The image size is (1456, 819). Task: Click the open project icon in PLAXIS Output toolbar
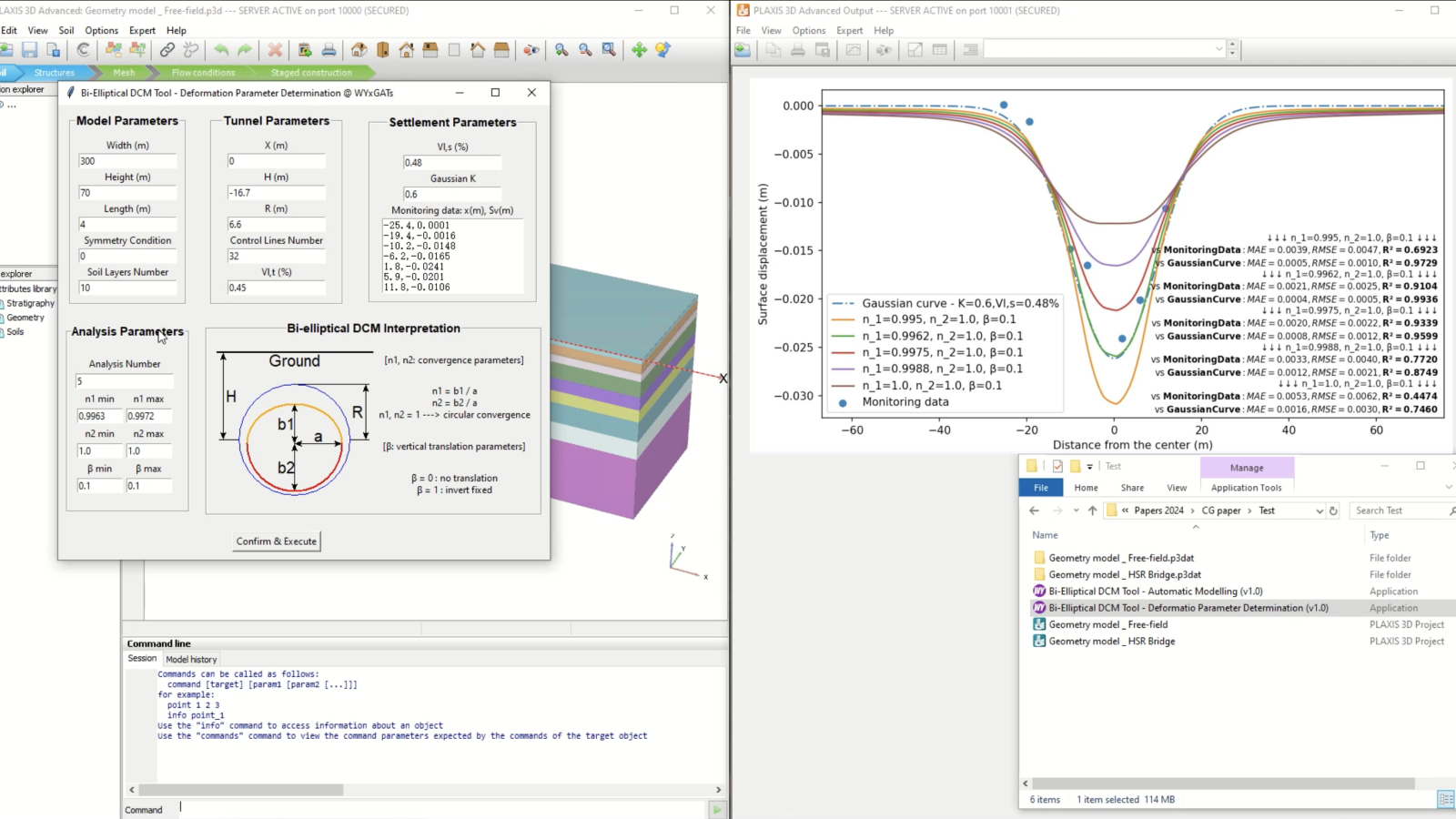tap(743, 50)
